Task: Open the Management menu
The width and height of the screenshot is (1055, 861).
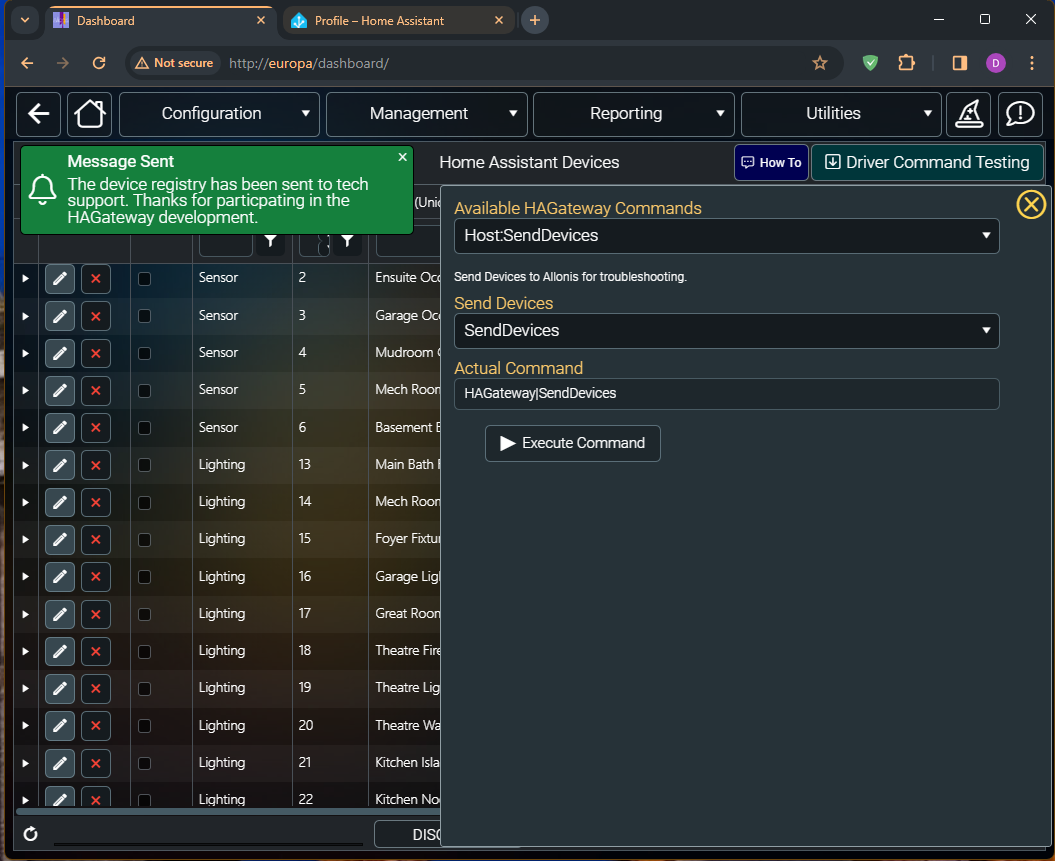Action: point(427,114)
